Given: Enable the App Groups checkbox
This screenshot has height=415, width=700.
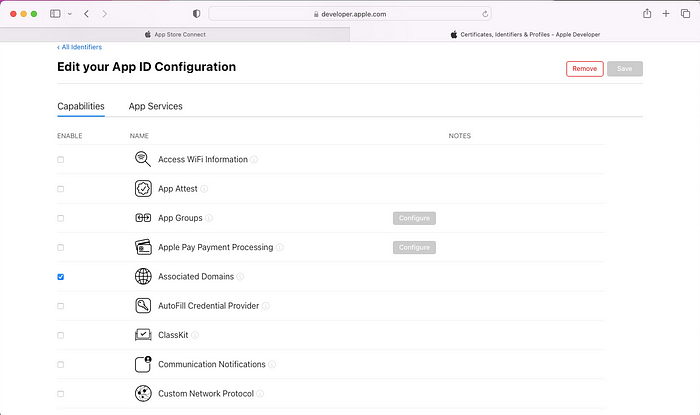Looking at the screenshot, I should coord(61,218).
